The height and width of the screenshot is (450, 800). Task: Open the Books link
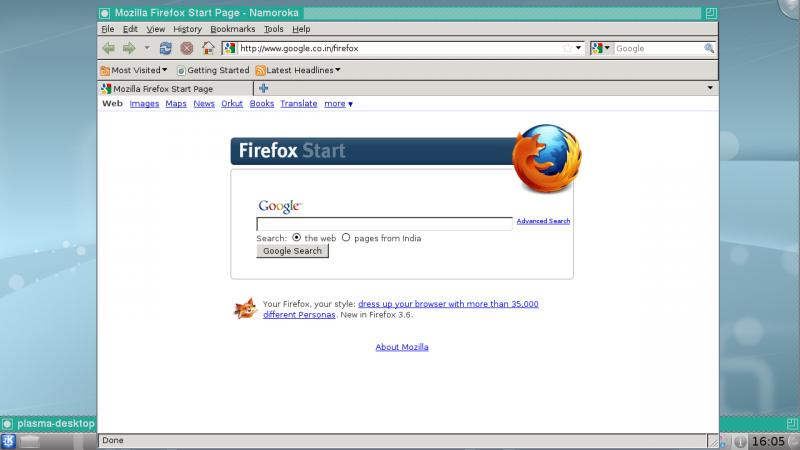pyautogui.click(x=262, y=104)
